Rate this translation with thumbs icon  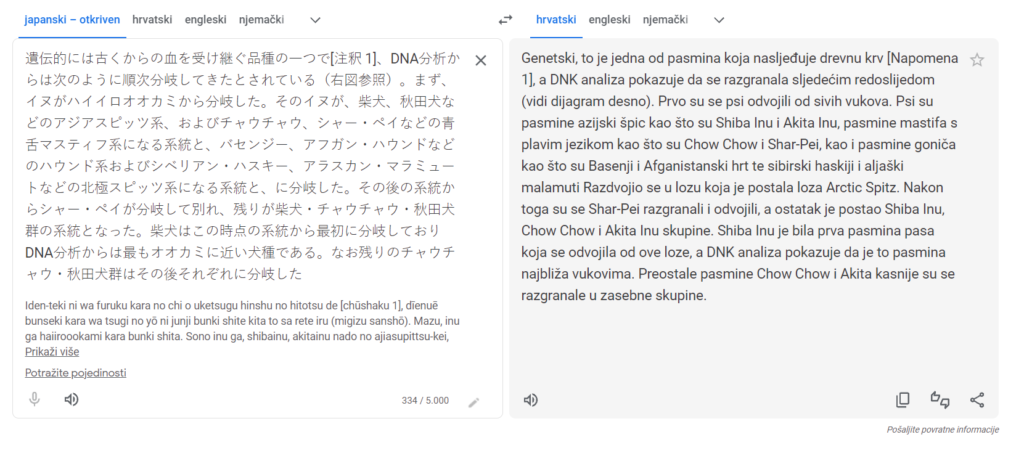[x=940, y=400]
